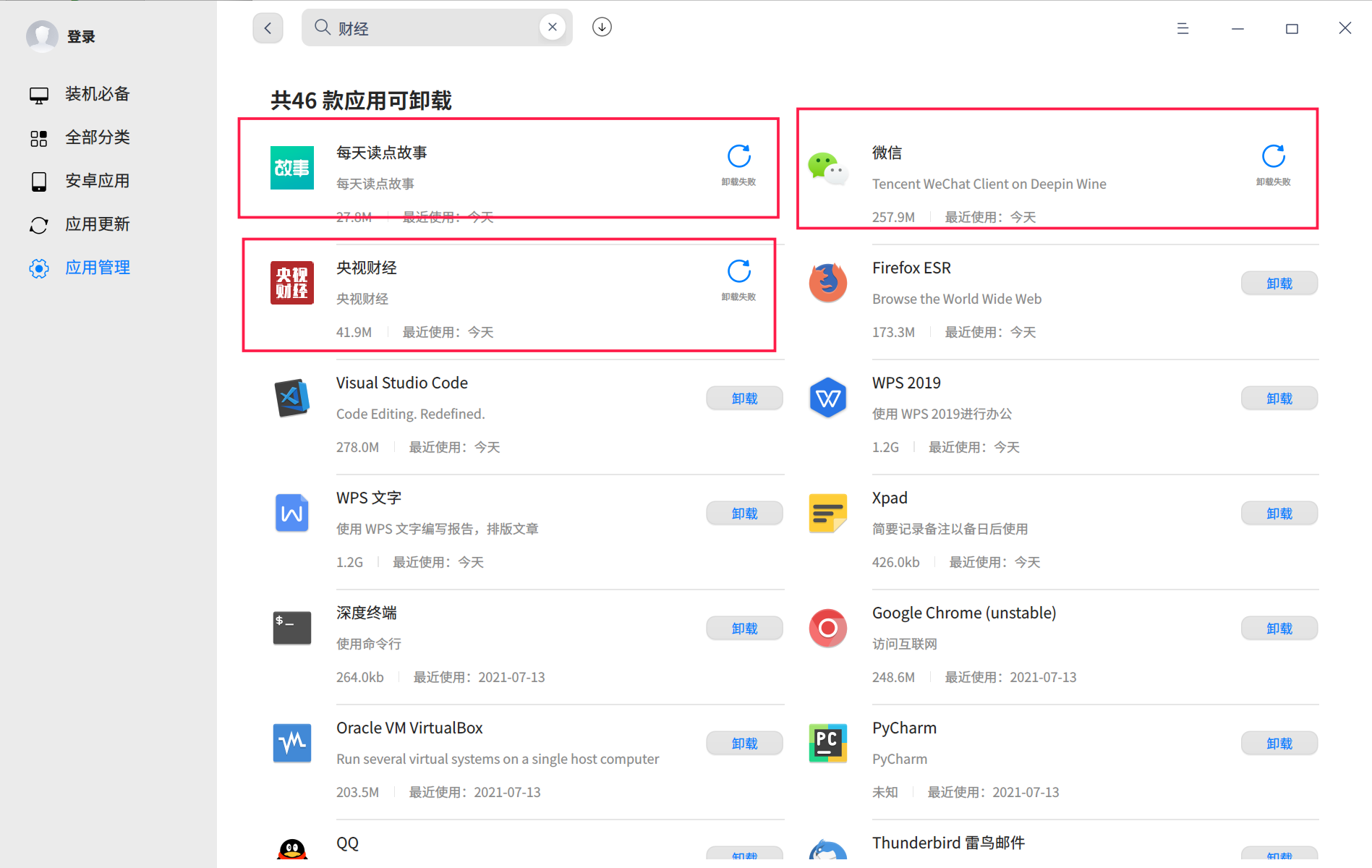Viewport: 1372px width, 868px height.
Task: Click the 安卓应用 tablet icon
Action: [x=39, y=182]
